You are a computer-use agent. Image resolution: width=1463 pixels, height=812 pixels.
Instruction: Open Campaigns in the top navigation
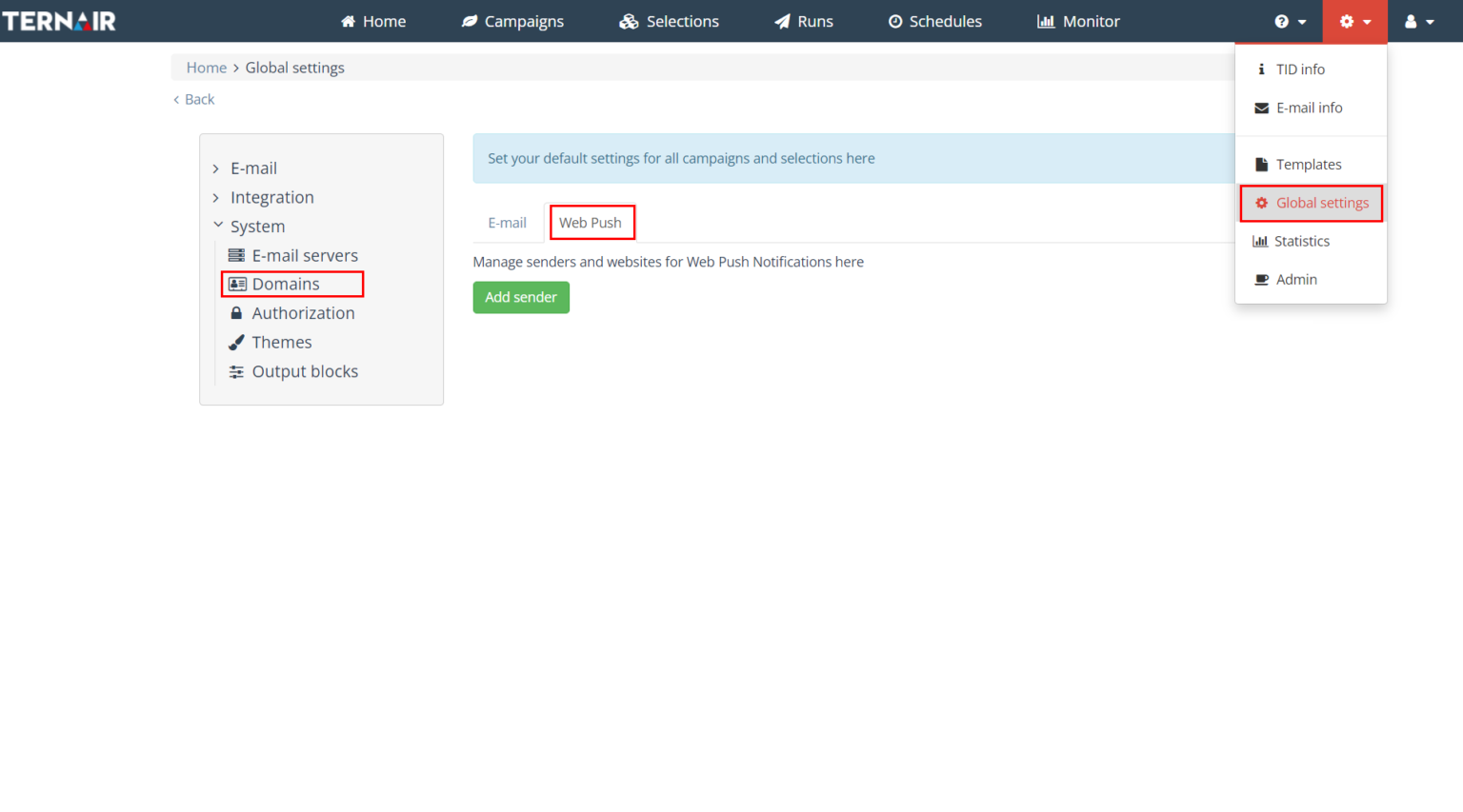point(512,21)
